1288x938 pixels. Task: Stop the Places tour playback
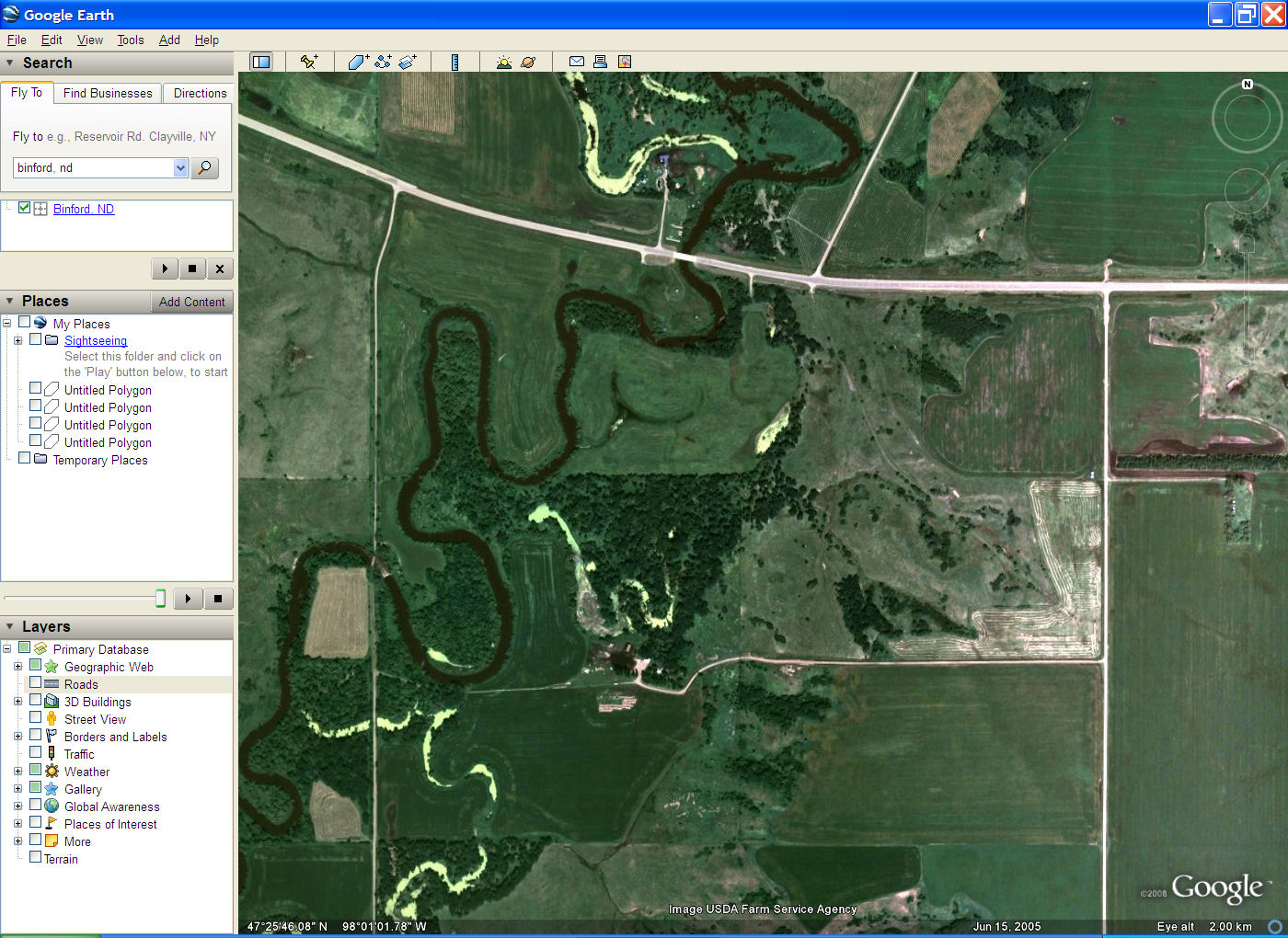[218, 599]
